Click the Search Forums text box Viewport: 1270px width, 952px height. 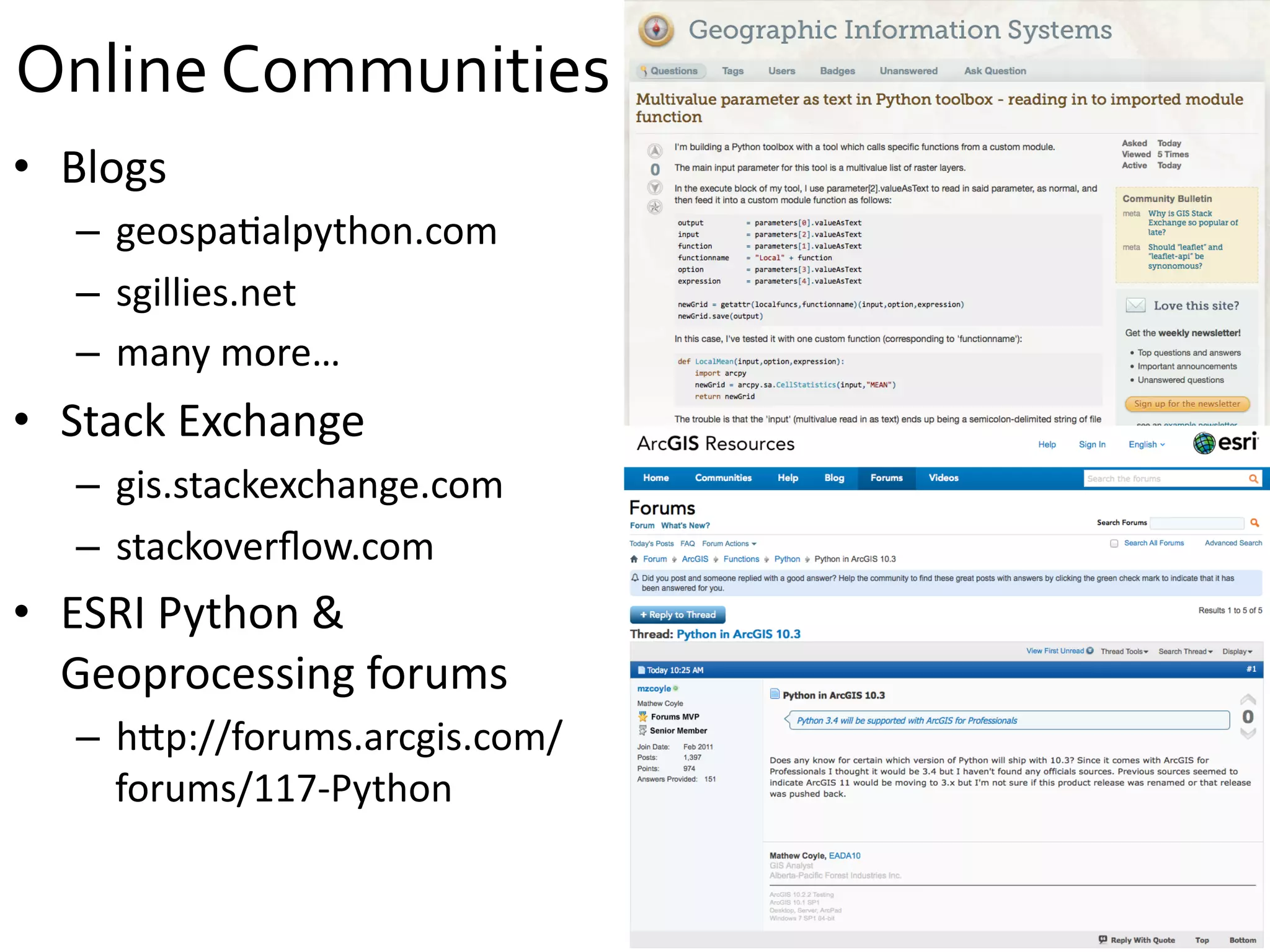pyautogui.click(x=1197, y=523)
